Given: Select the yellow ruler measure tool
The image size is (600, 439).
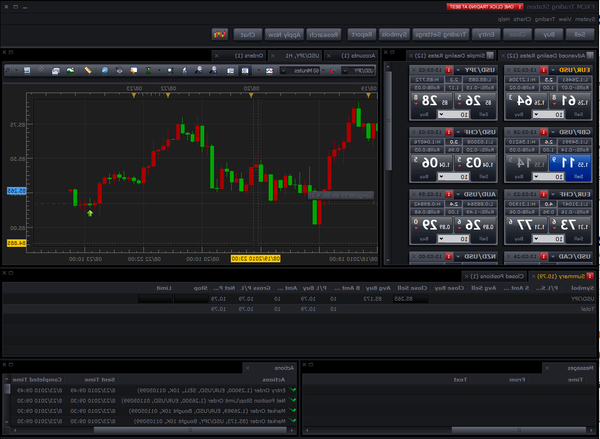Looking at the screenshot, I should pyautogui.click(x=88, y=71).
